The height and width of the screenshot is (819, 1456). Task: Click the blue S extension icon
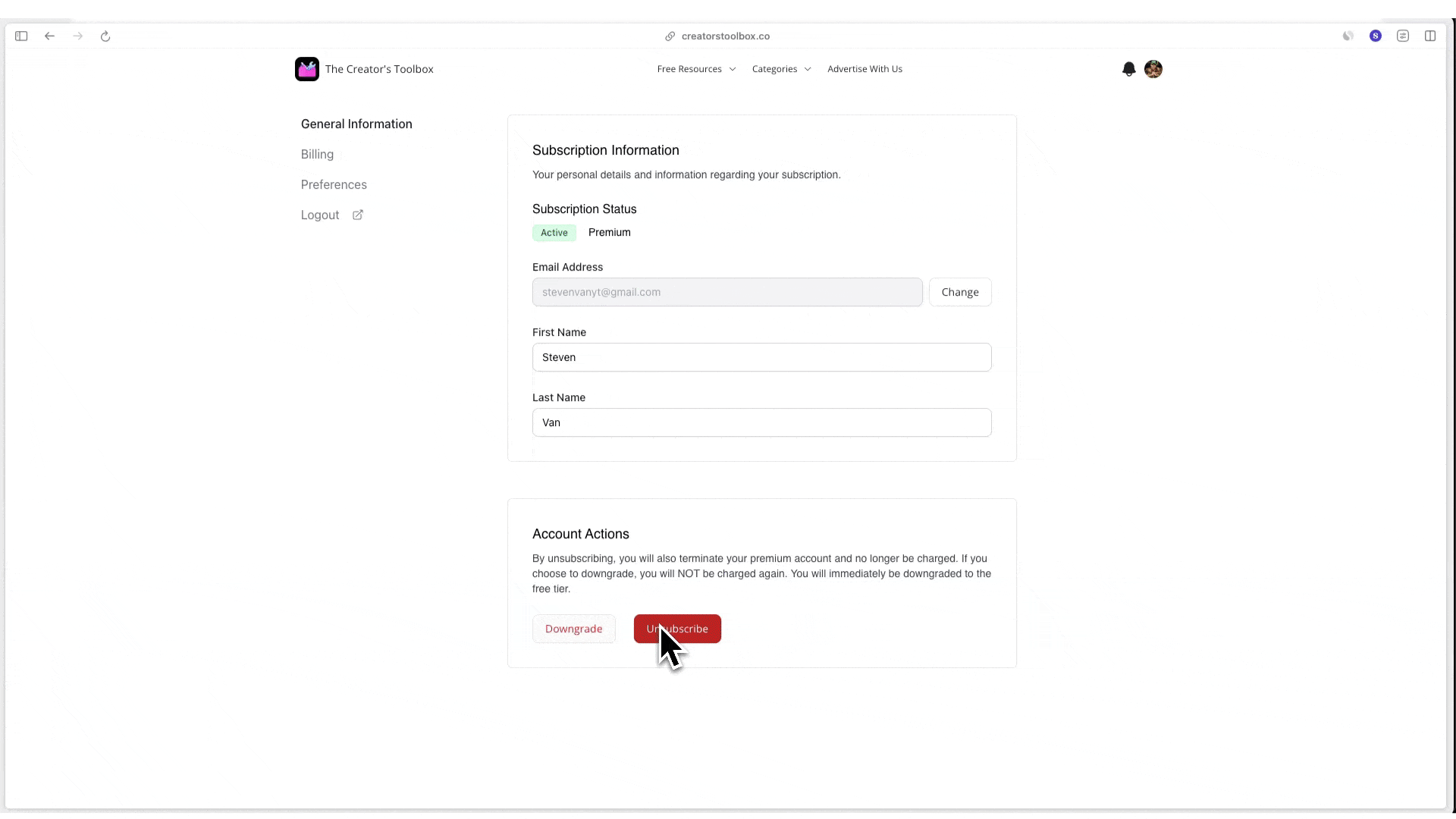tap(1375, 36)
